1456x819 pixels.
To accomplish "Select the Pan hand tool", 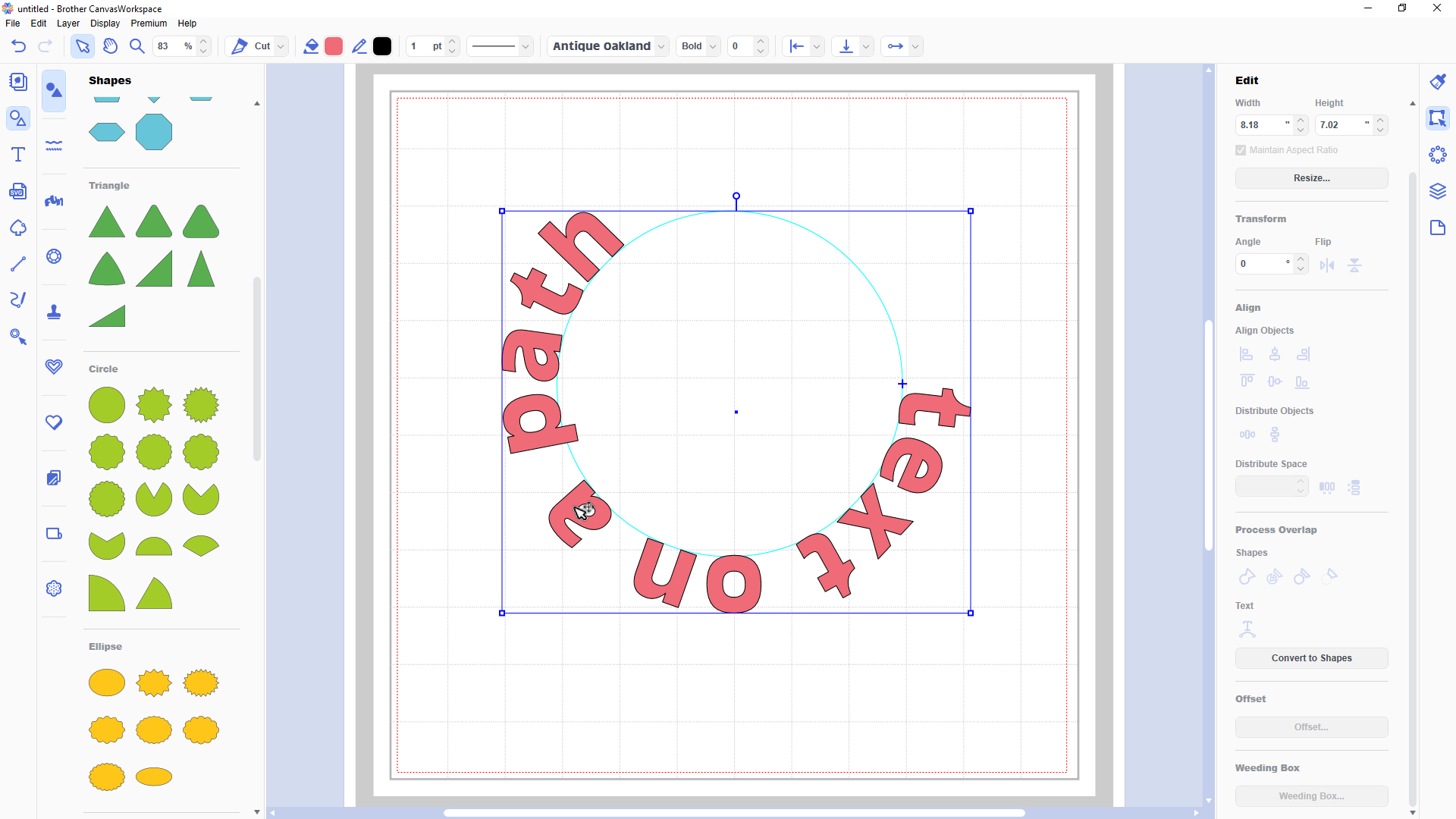I will 110,46.
